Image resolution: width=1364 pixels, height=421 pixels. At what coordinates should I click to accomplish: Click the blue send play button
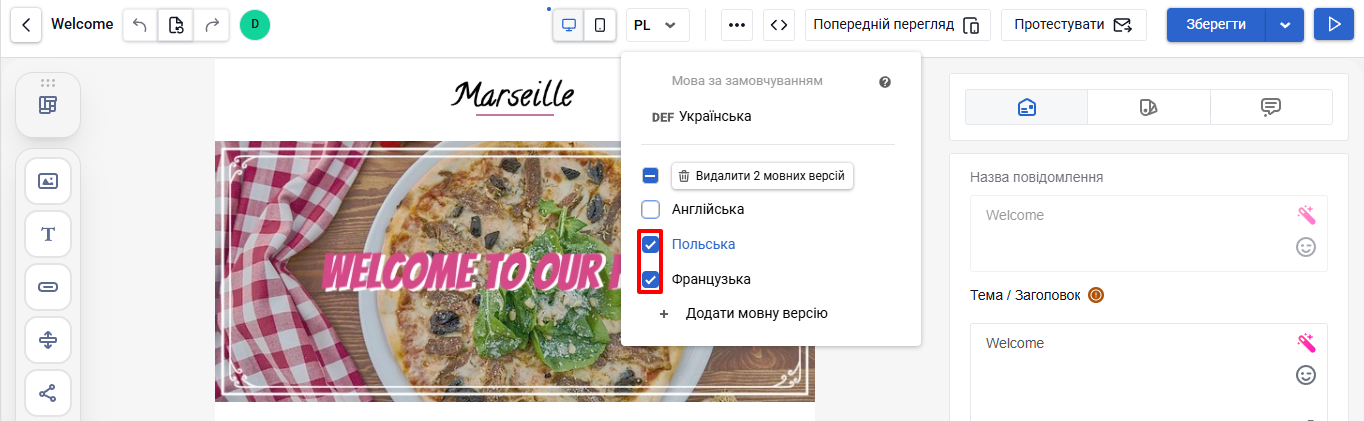(1333, 25)
